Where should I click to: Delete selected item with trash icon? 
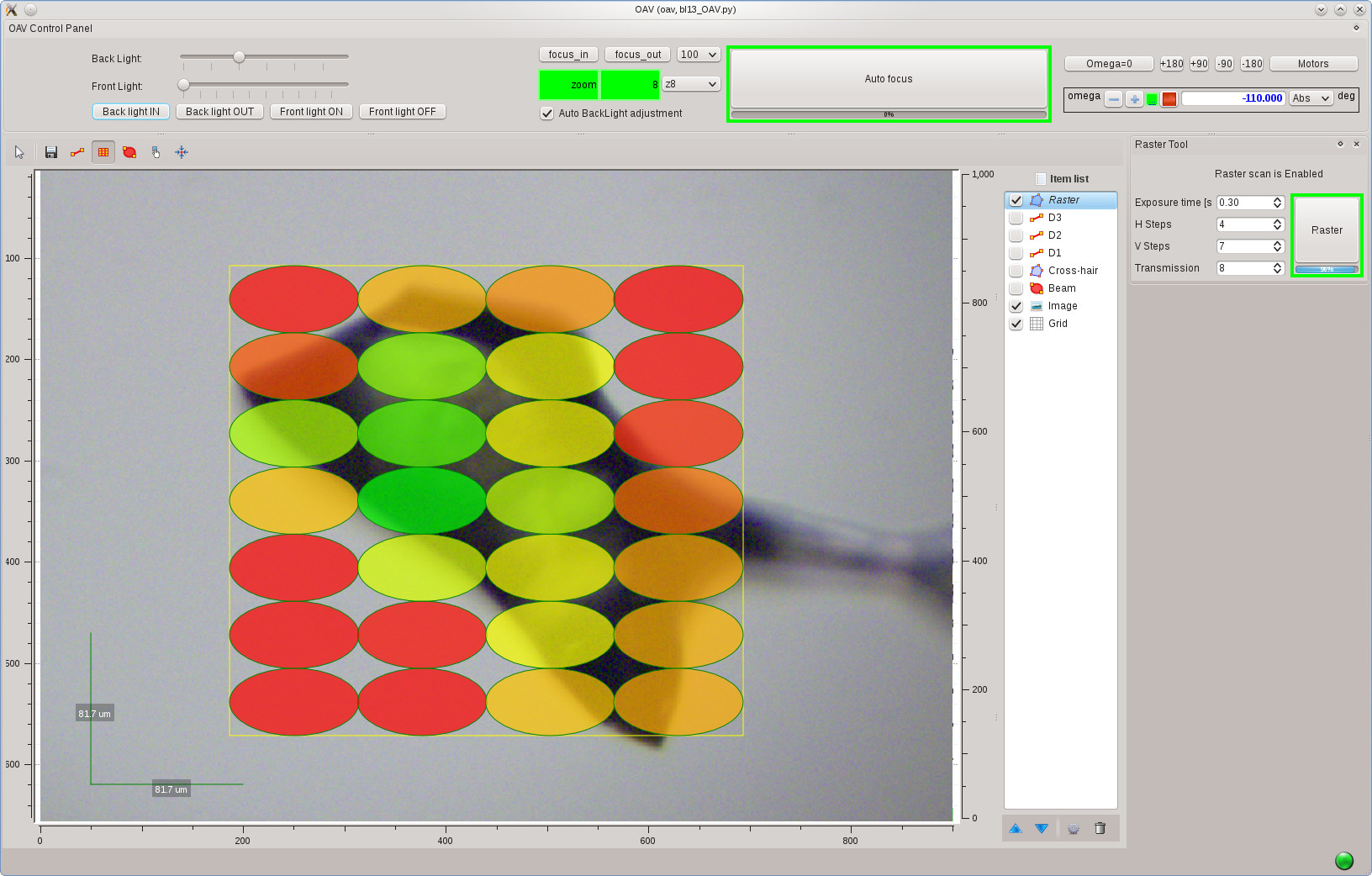1100,828
